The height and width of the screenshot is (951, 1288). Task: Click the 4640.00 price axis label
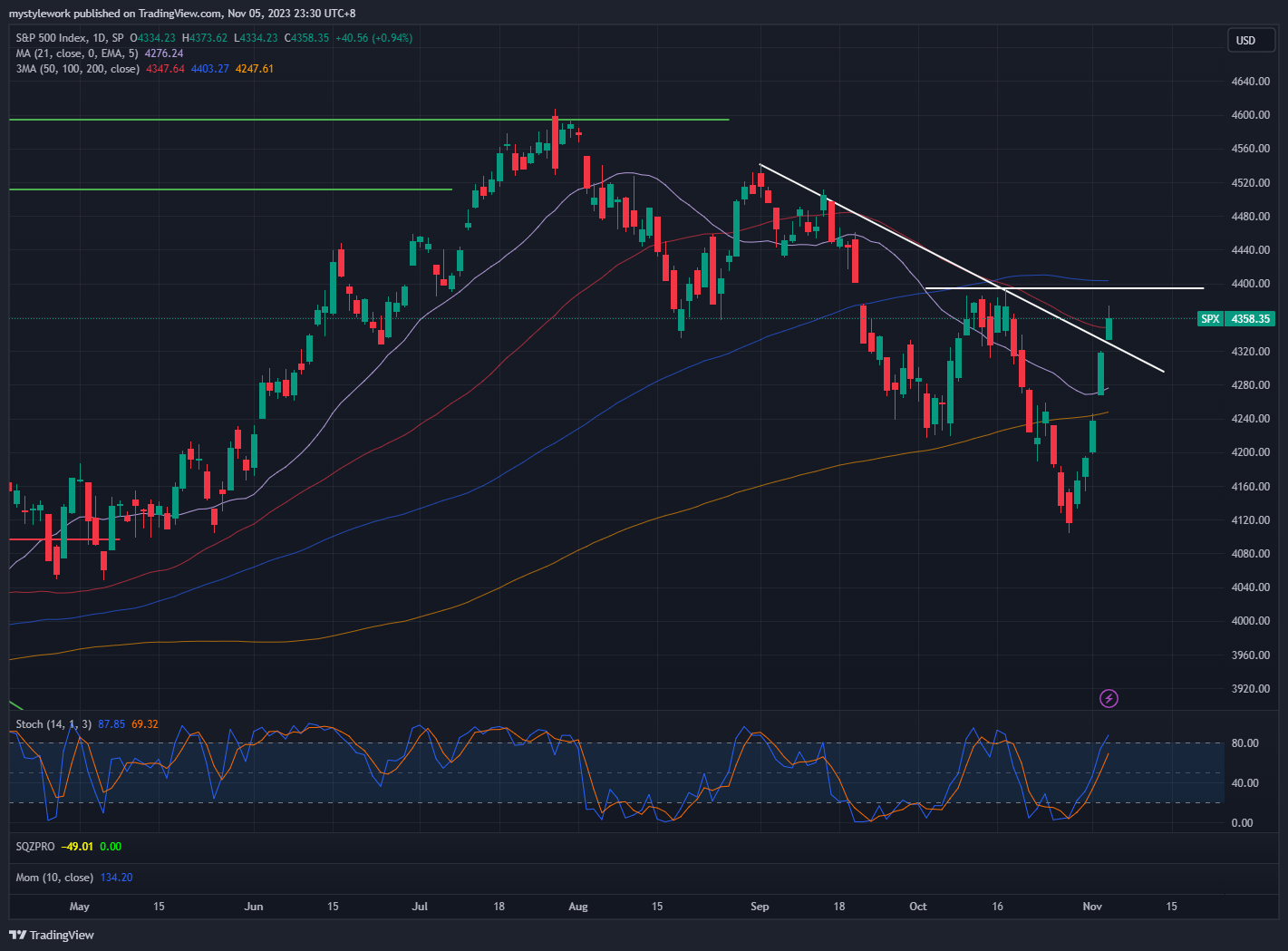pyautogui.click(x=1250, y=82)
